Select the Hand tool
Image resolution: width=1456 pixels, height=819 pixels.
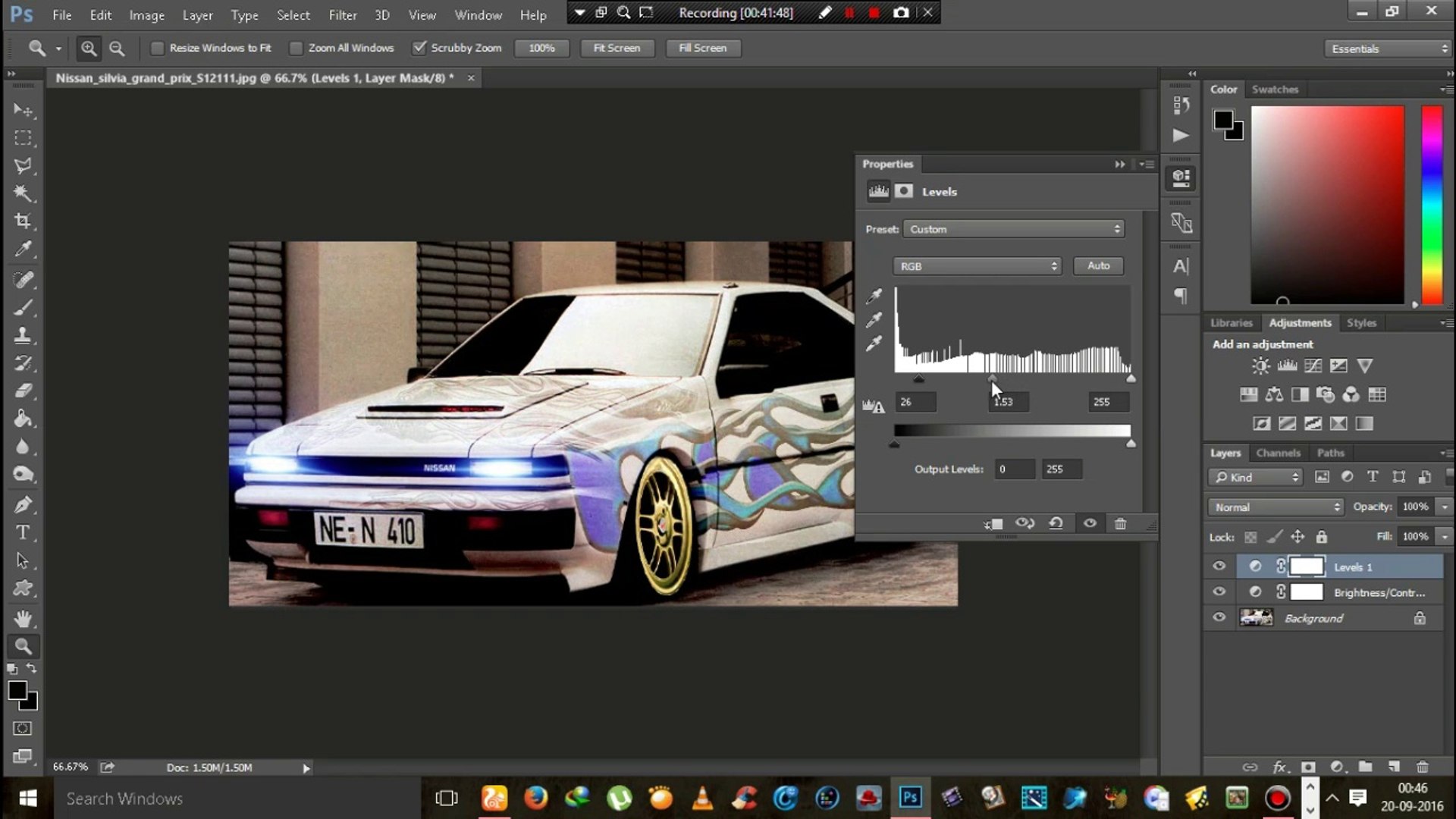click(23, 619)
